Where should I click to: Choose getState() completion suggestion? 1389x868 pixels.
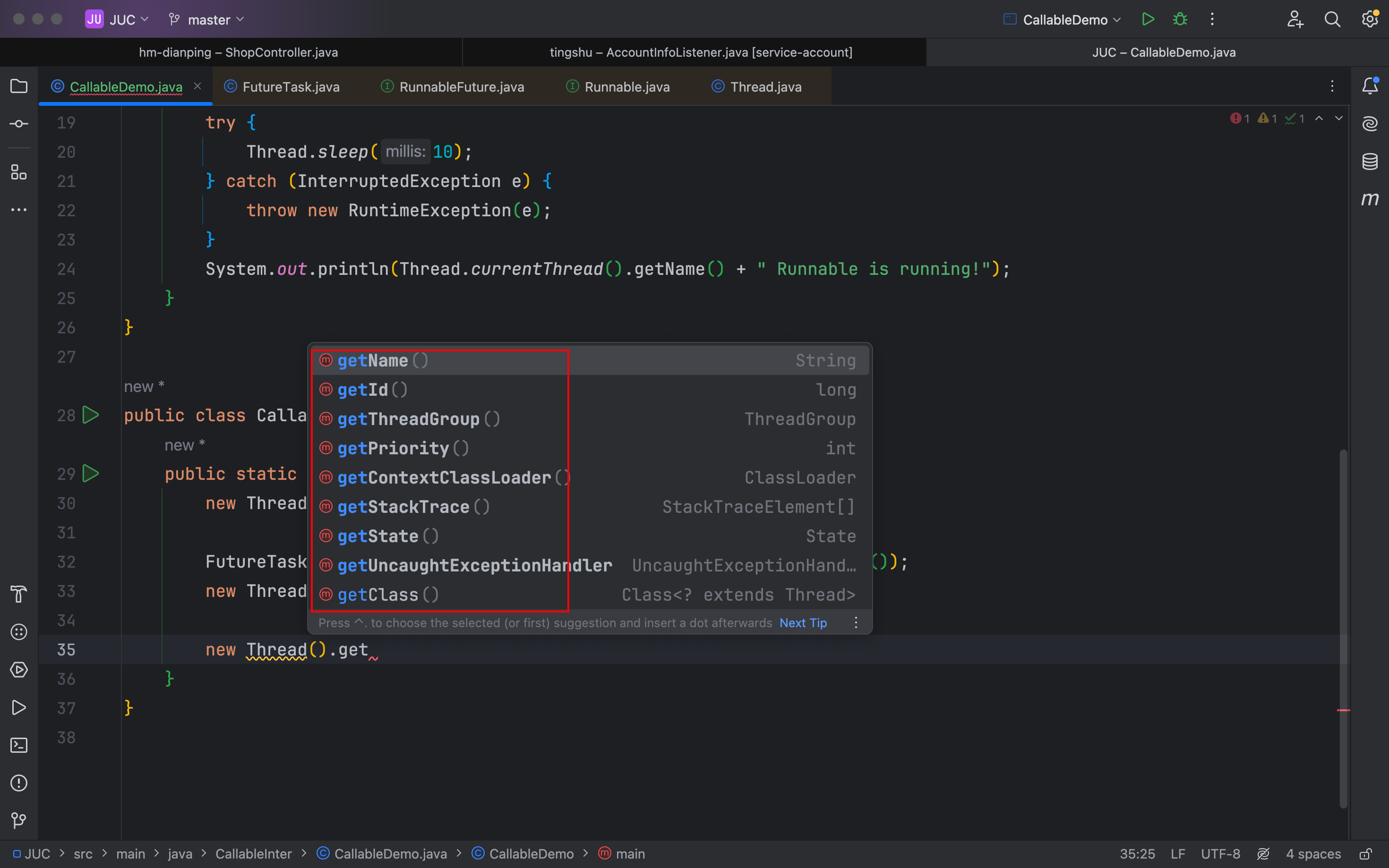tap(590, 536)
